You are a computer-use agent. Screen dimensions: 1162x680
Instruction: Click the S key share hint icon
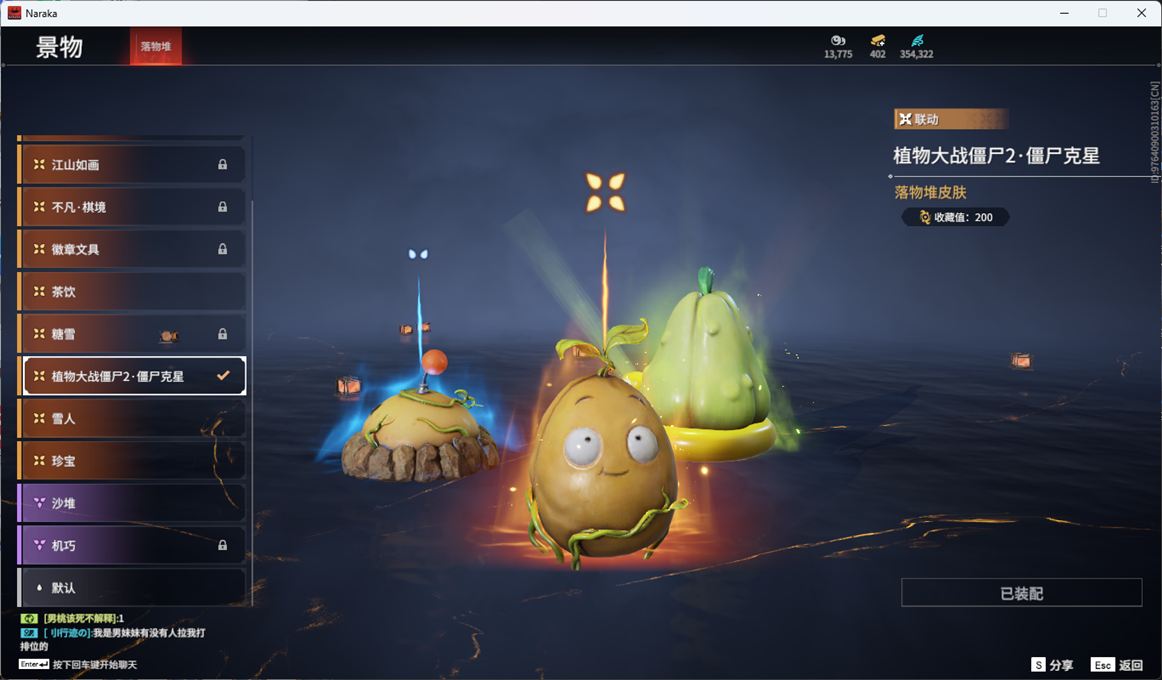[x=1038, y=665]
